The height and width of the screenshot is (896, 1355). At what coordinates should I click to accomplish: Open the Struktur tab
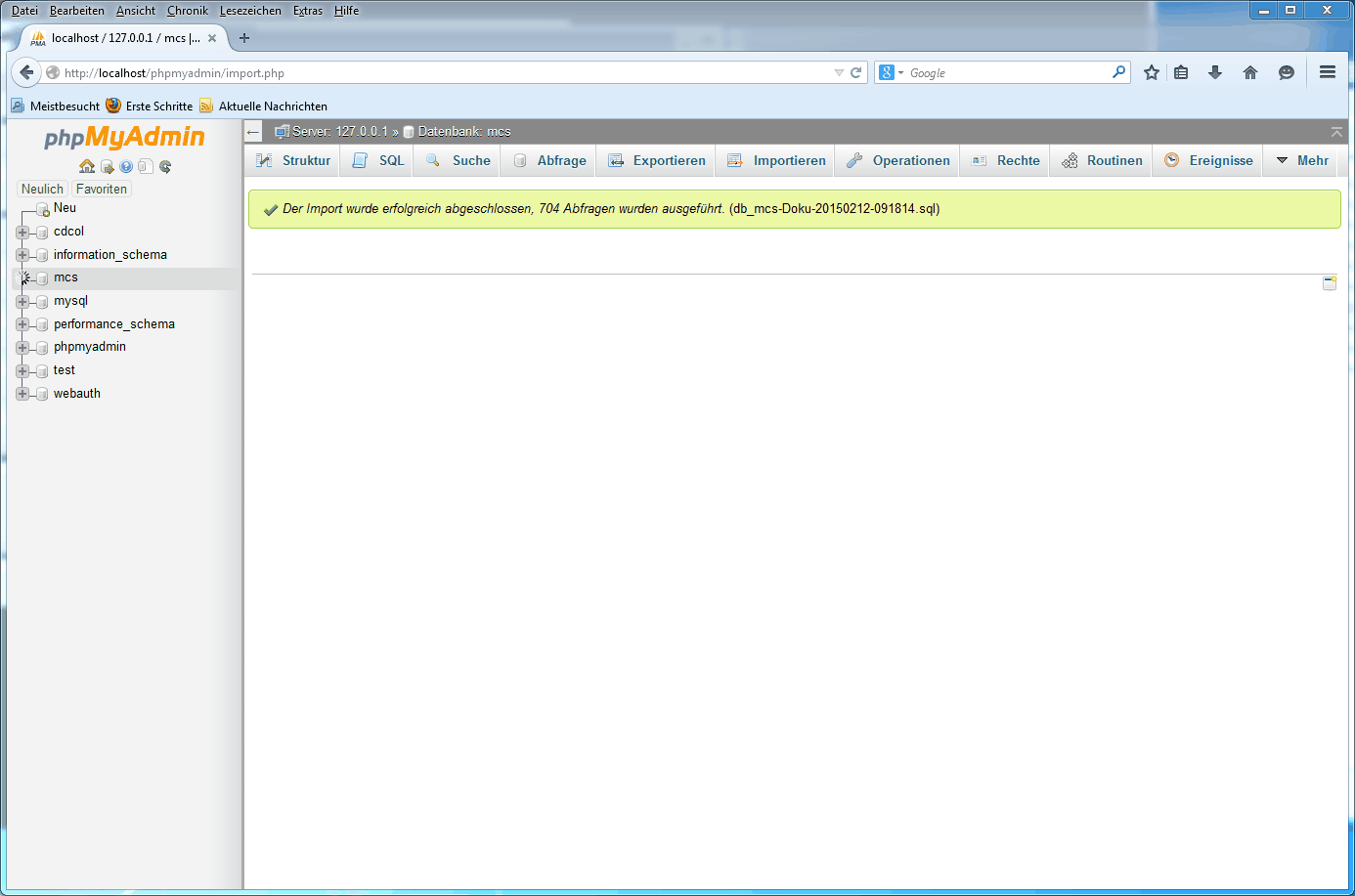coord(294,160)
